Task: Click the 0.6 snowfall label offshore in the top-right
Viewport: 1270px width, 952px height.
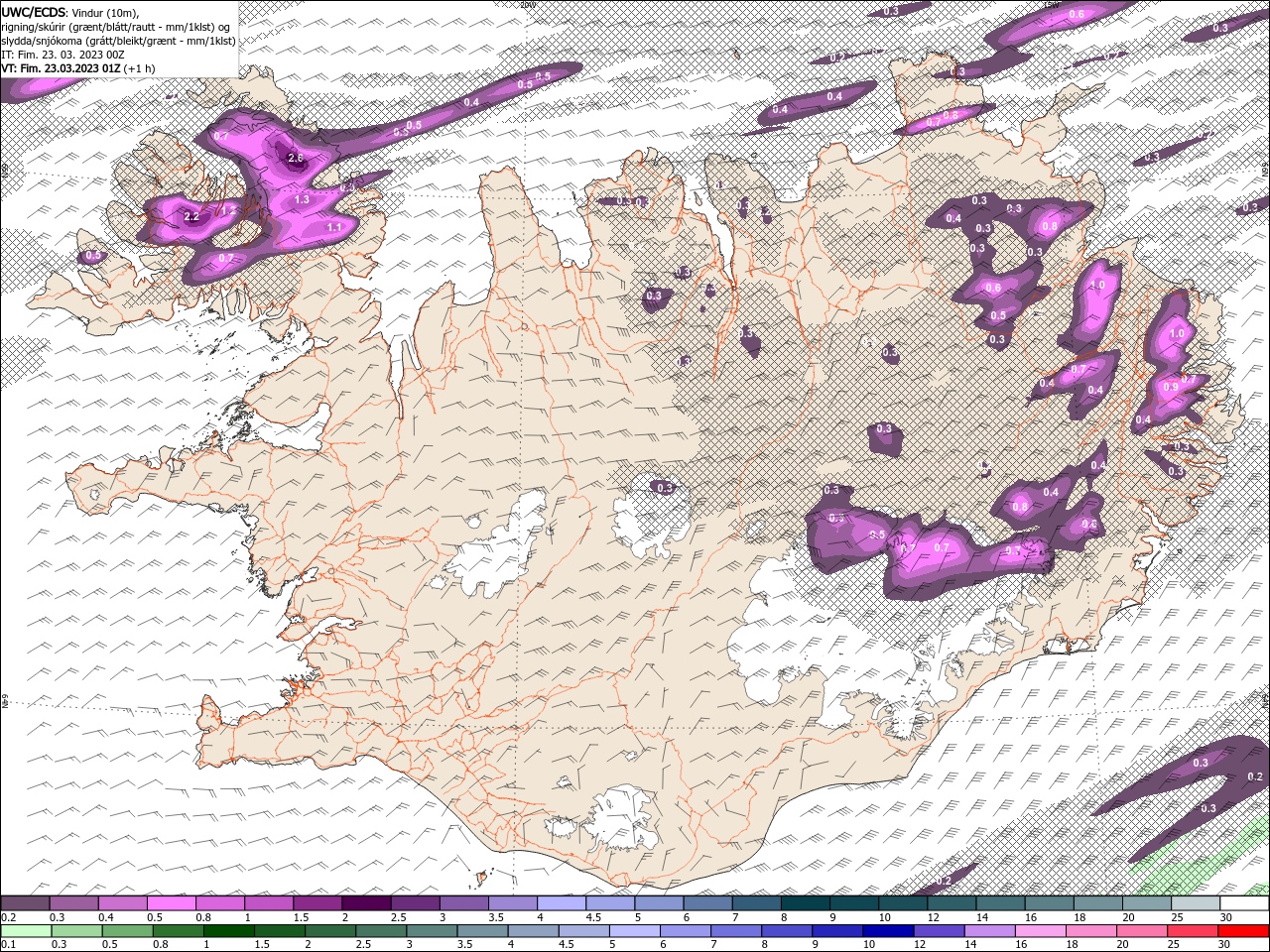Action: (x=1078, y=15)
